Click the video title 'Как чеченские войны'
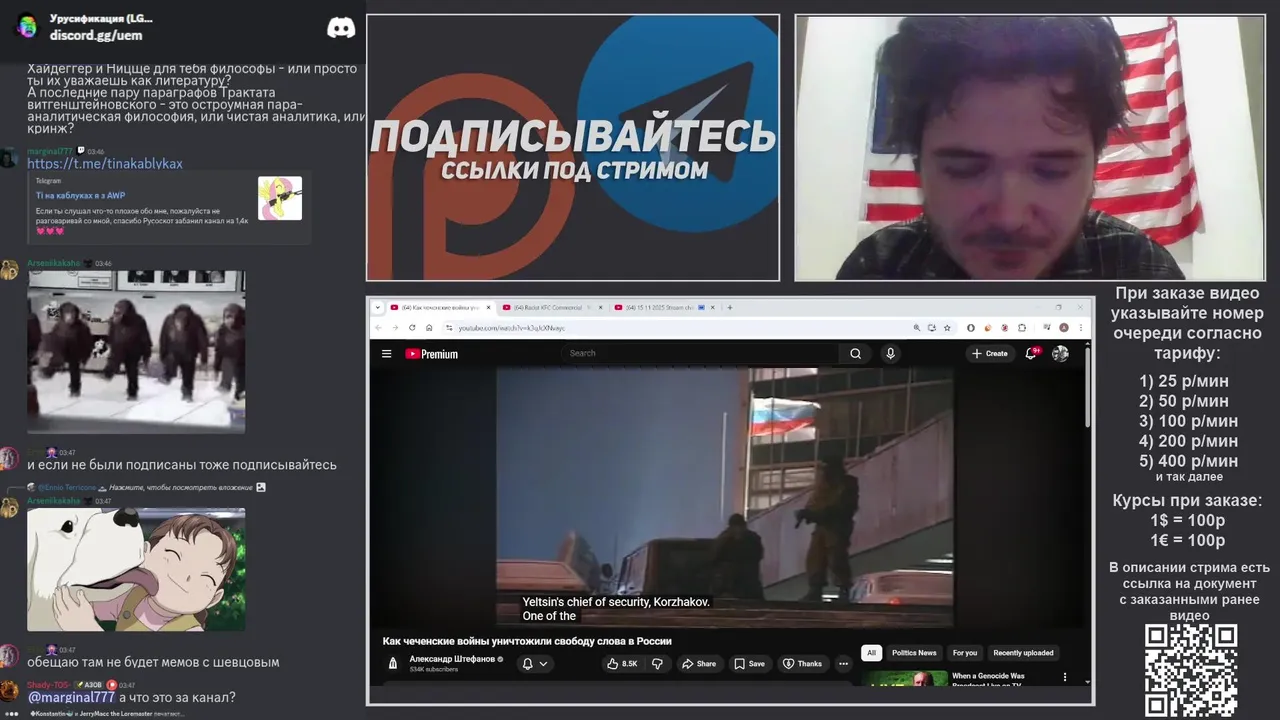Viewport: 1280px width, 720px height. (527, 641)
